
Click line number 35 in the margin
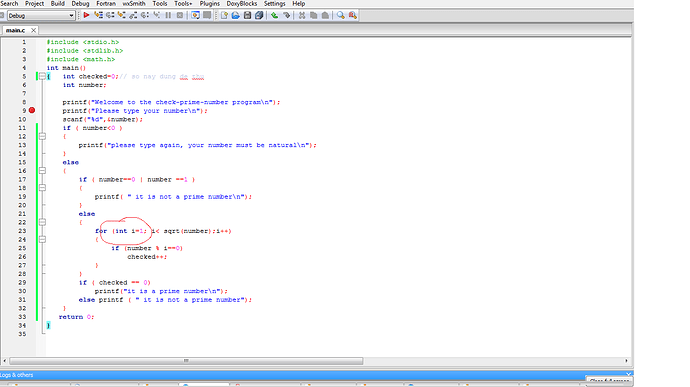pos(22,334)
